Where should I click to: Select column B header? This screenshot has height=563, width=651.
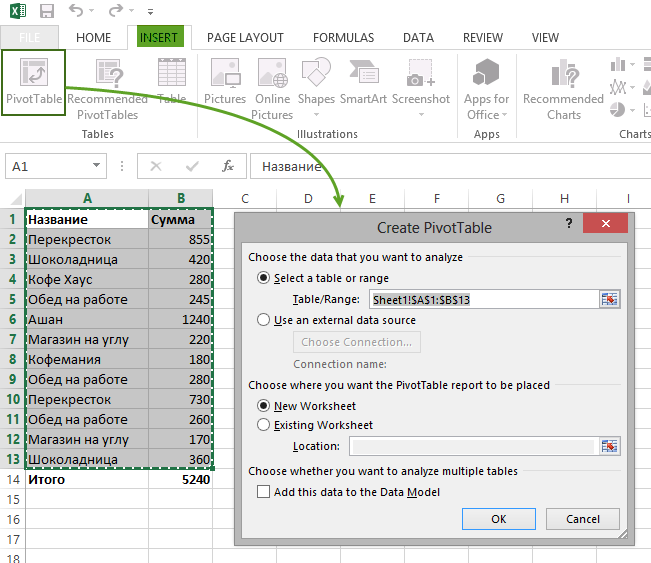point(181,198)
